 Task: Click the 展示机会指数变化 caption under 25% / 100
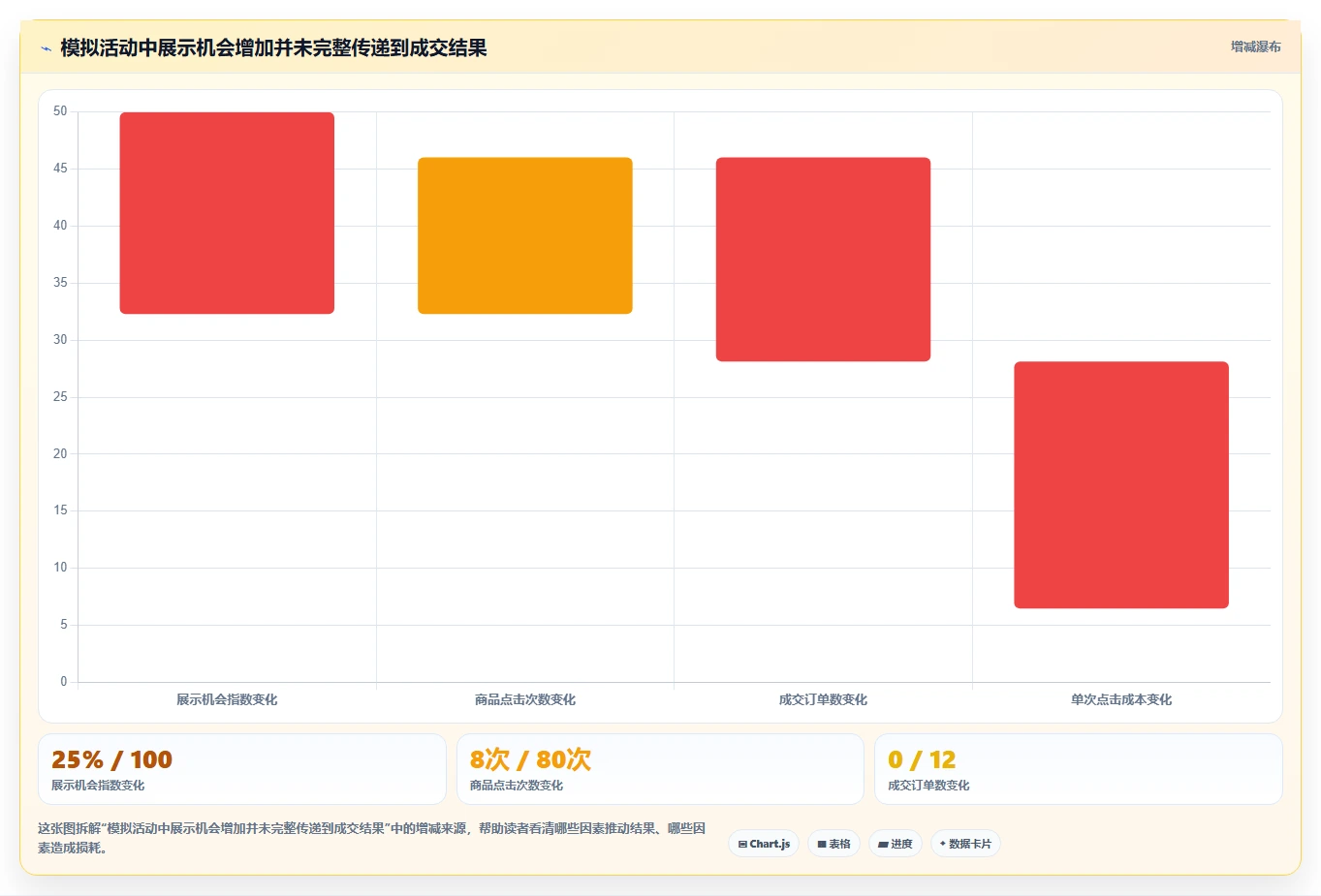(98, 786)
